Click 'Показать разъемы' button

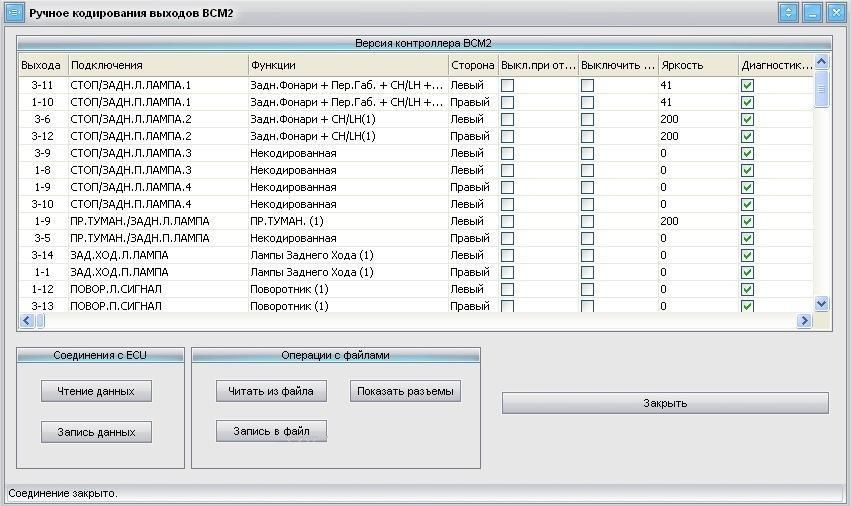pos(405,391)
